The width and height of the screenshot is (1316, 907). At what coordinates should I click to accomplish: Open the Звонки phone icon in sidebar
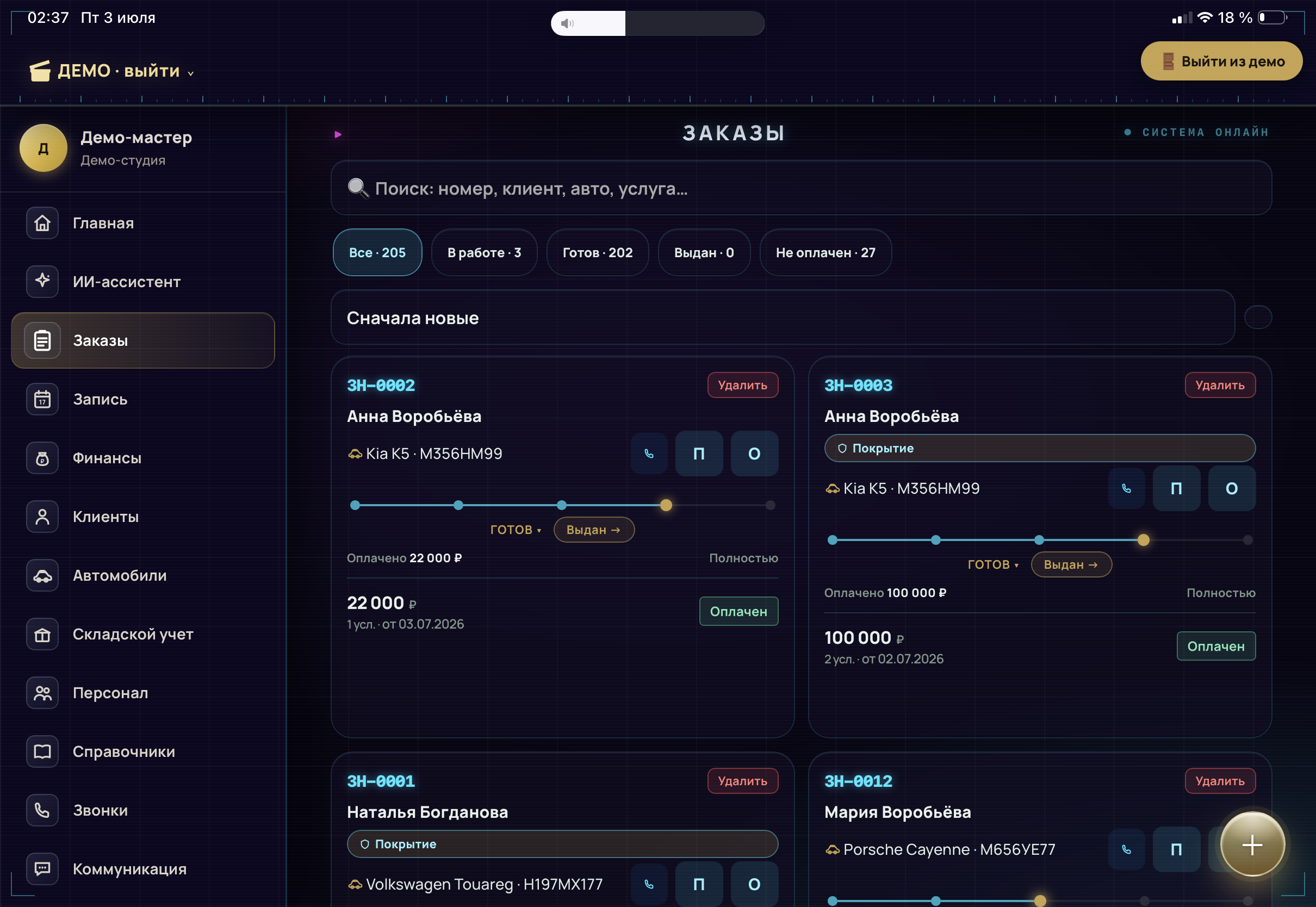[x=42, y=810]
